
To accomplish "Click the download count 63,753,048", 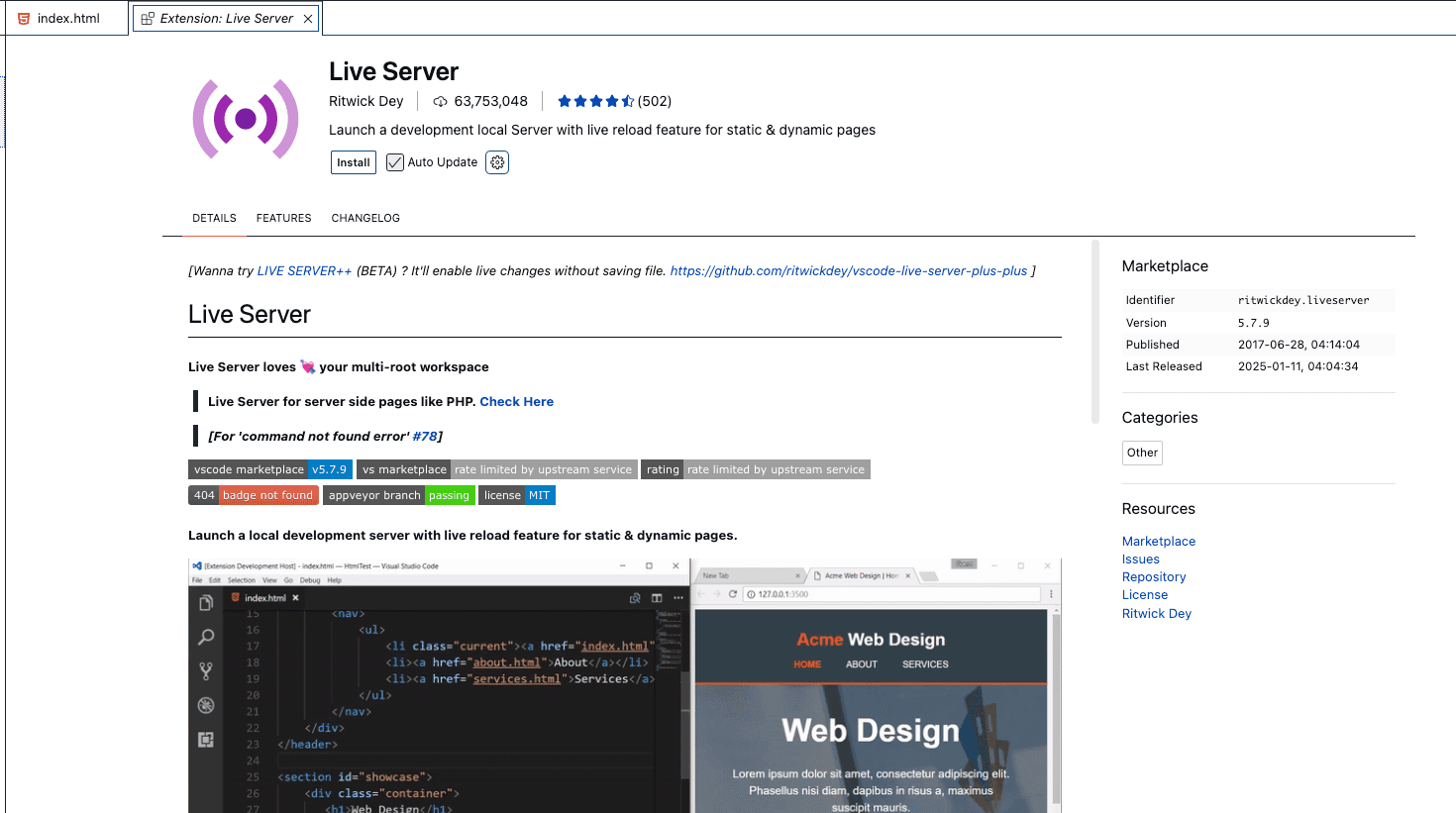I will pyautogui.click(x=490, y=101).
